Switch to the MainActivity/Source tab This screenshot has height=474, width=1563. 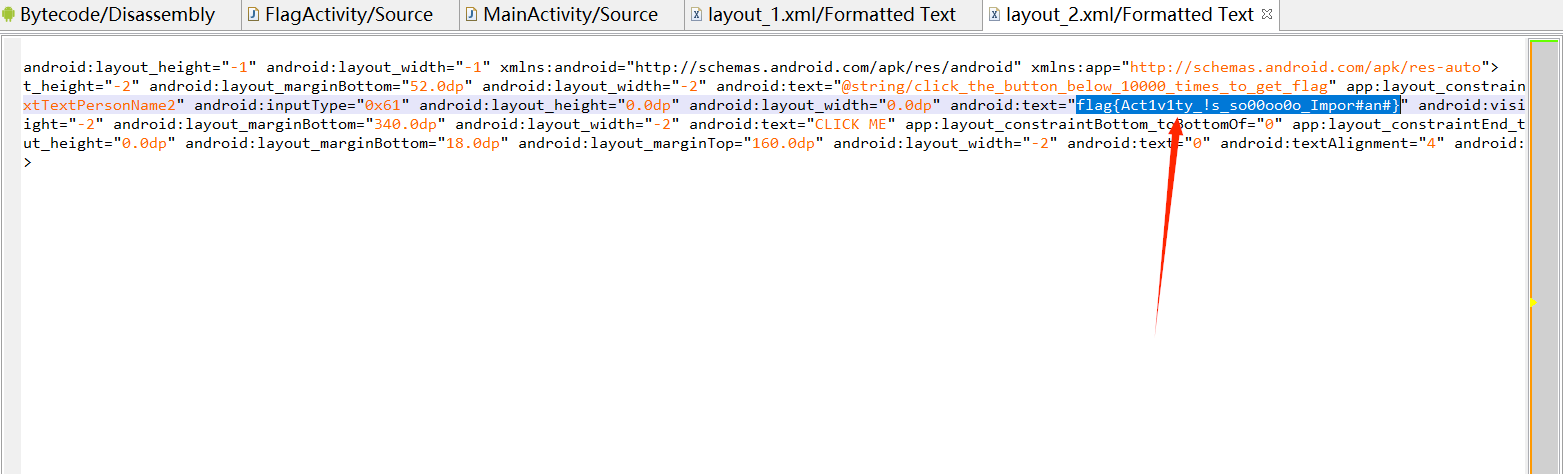click(570, 15)
